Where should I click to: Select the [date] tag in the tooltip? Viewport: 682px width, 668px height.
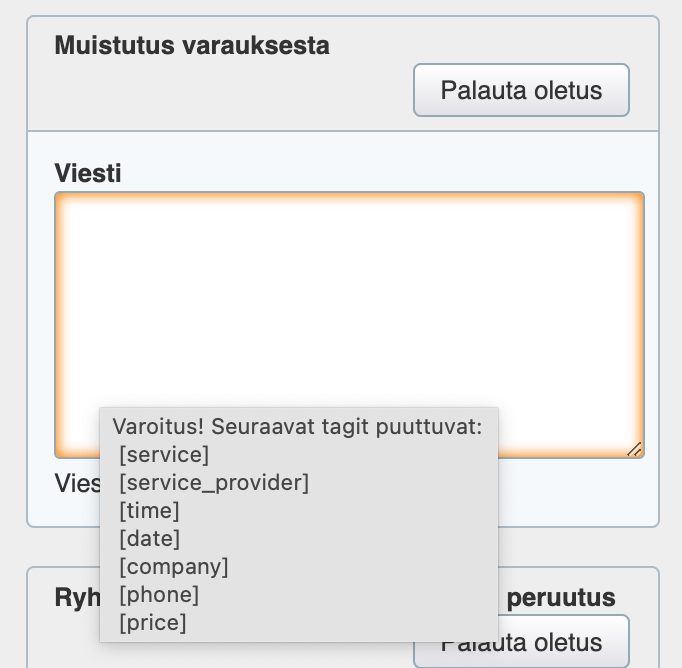pyautogui.click(x=149, y=539)
